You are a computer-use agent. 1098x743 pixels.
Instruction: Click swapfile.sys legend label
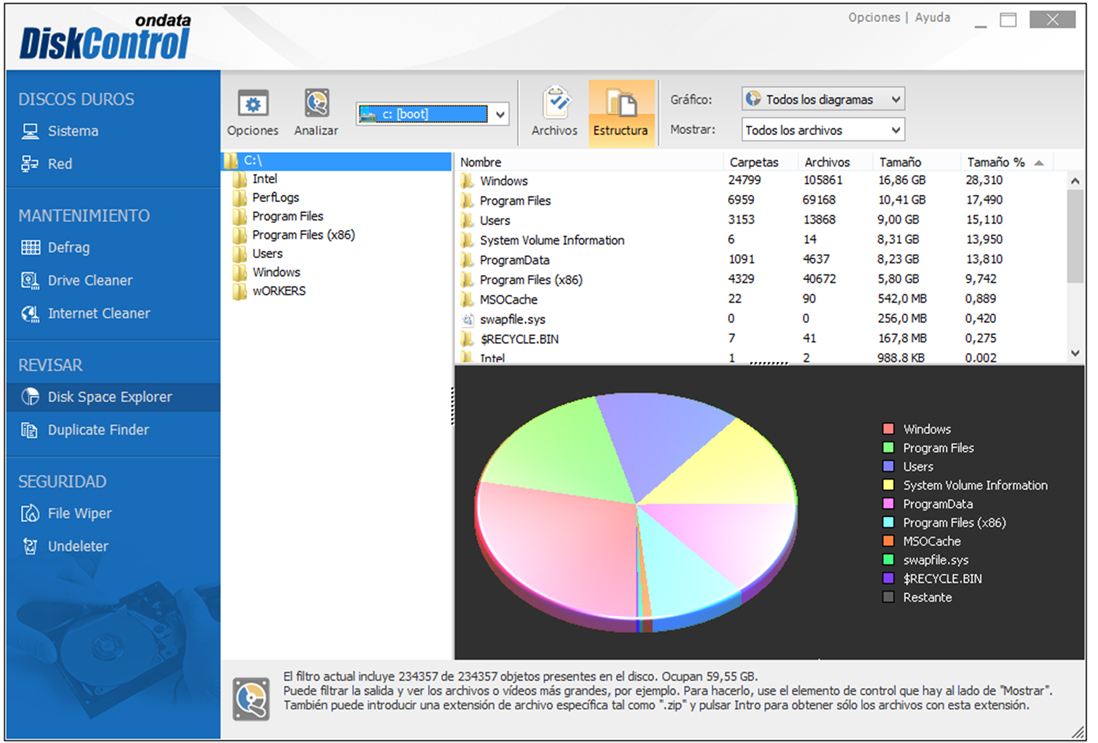coord(936,560)
